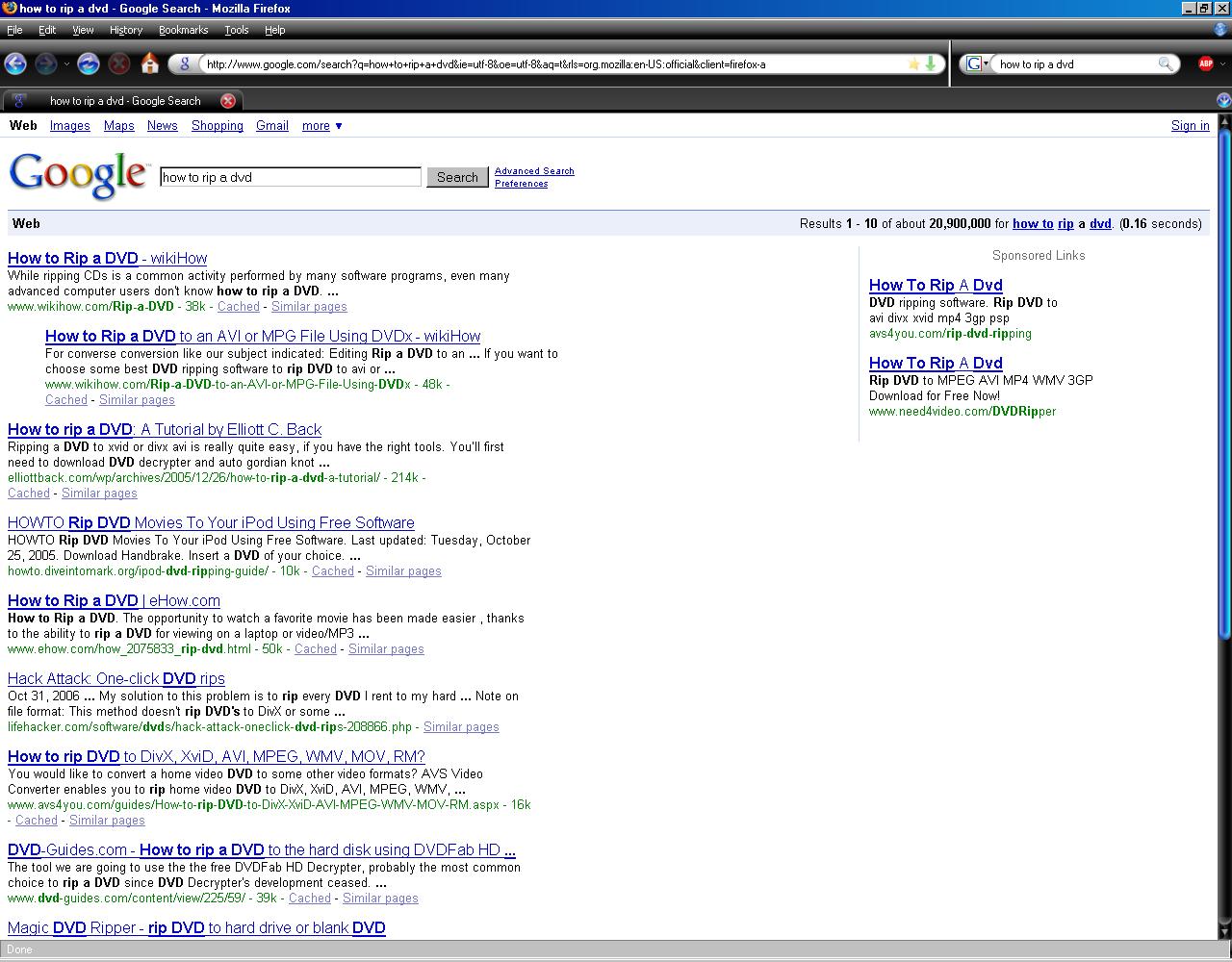Select the 'how to rip a dvd - Google Search' tab
The width and height of the screenshot is (1232, 962).
click(124, 101)
